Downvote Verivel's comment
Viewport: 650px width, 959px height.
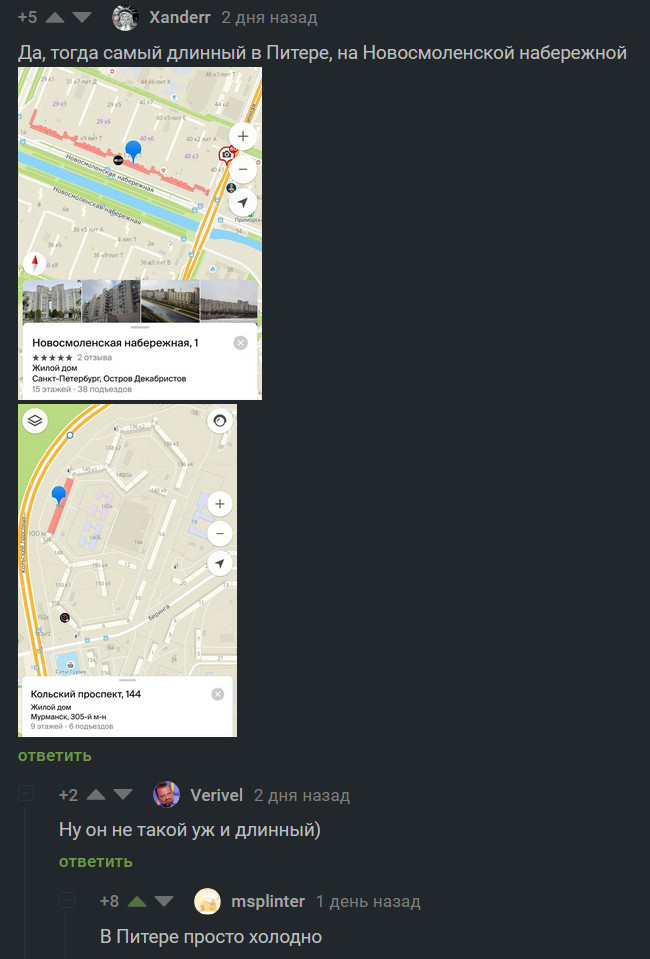coord(123,795)
